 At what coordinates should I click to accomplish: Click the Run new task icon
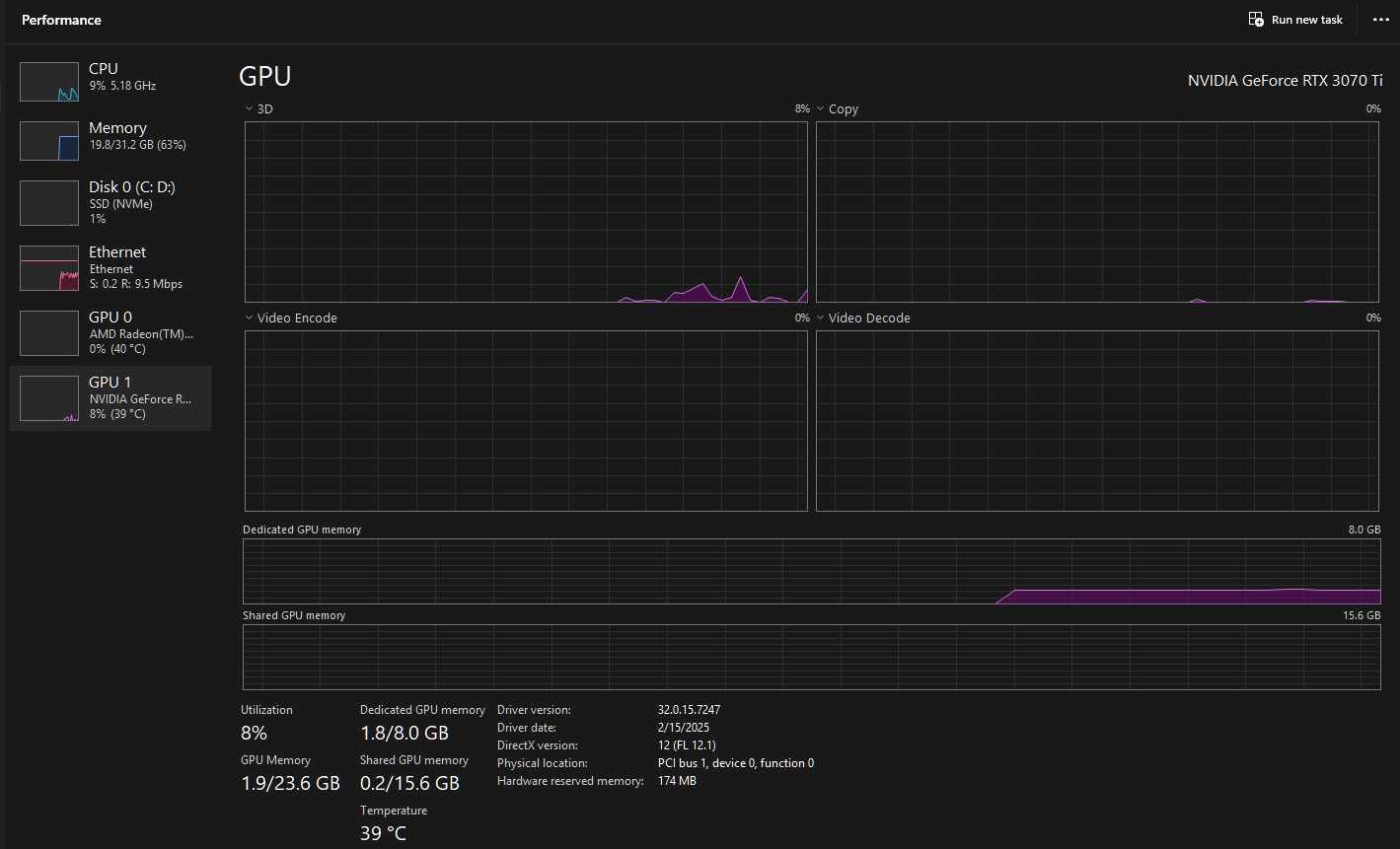click(1256, 20)
